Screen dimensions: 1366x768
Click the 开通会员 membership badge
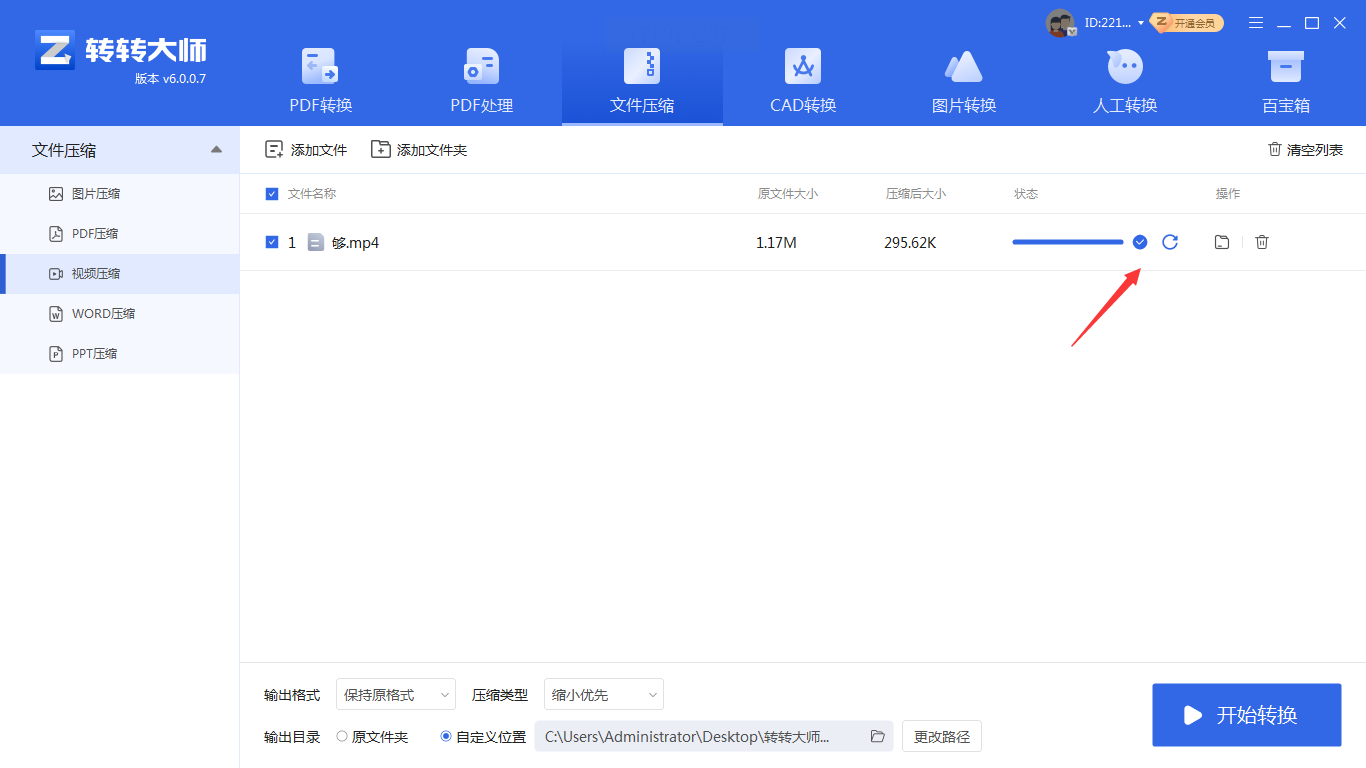point(1188,23)
